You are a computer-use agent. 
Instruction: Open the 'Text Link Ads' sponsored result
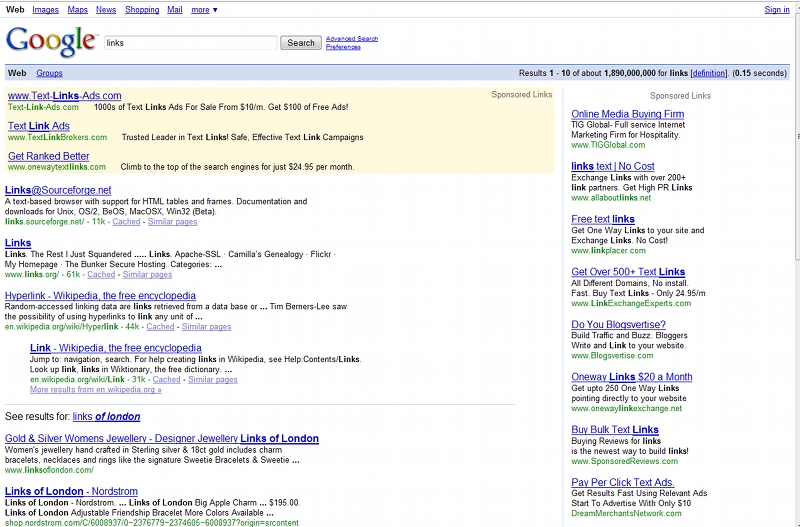39,126
